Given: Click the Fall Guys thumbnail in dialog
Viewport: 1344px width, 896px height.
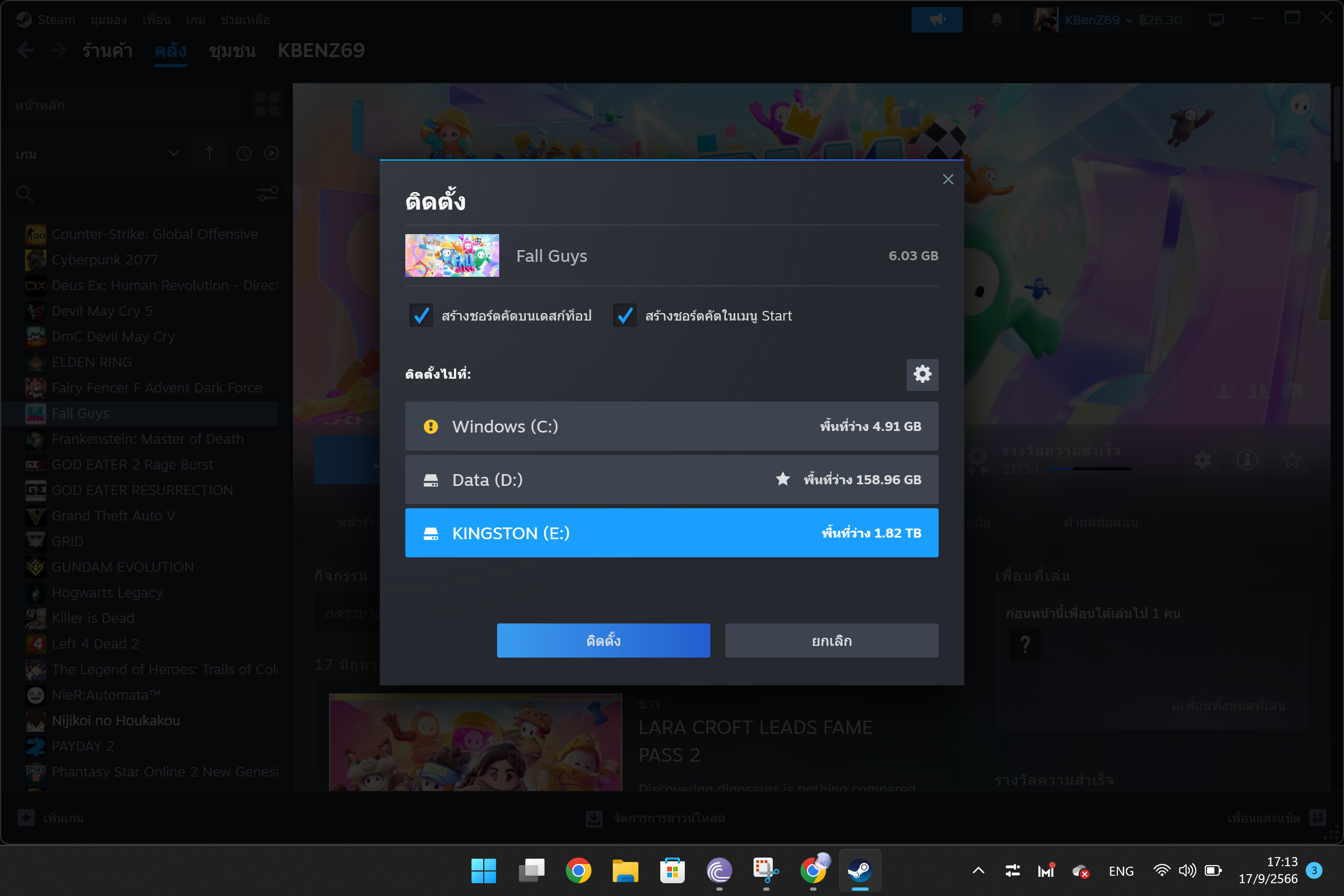Looking at the screenshot, I should (x=452, y=255).
